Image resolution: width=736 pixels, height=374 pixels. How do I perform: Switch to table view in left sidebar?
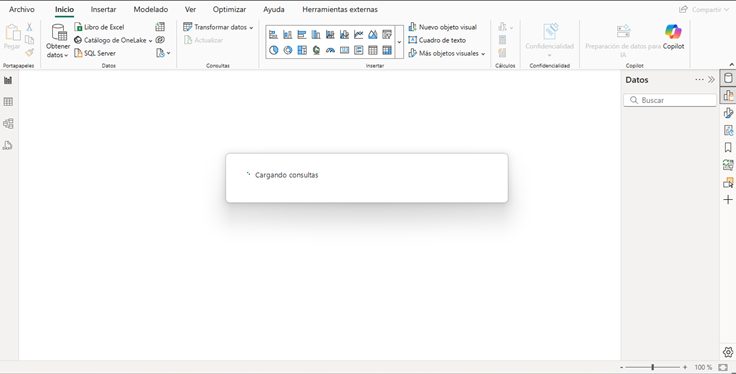click(x=8, y=102)
